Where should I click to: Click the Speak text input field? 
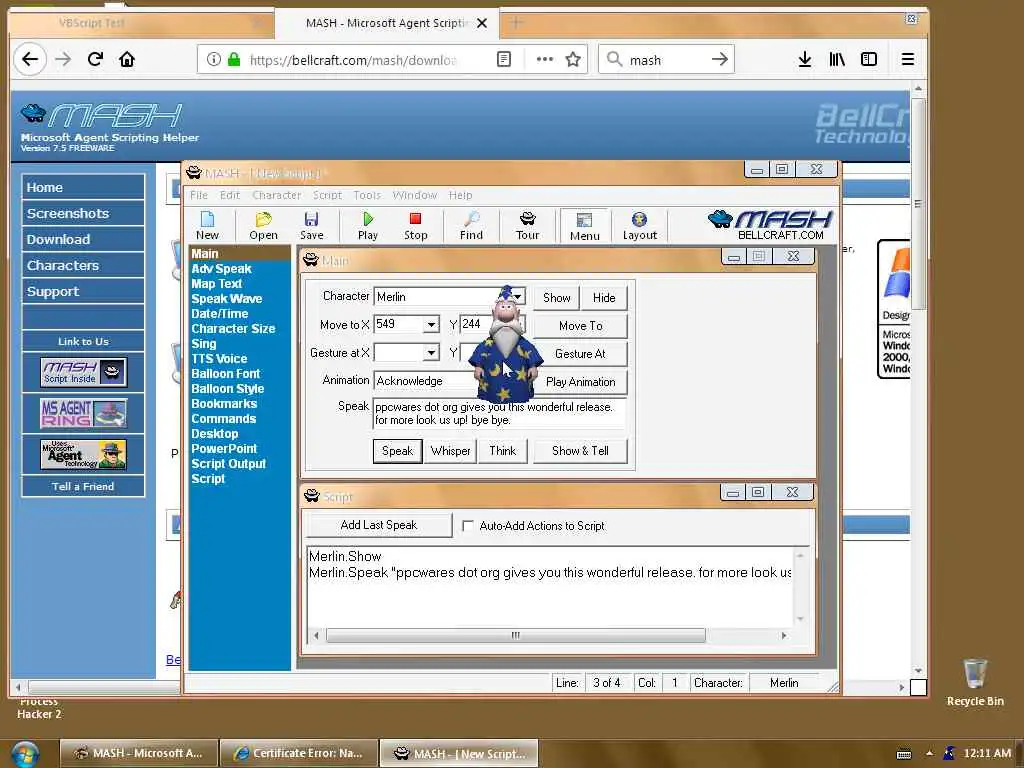499,413
